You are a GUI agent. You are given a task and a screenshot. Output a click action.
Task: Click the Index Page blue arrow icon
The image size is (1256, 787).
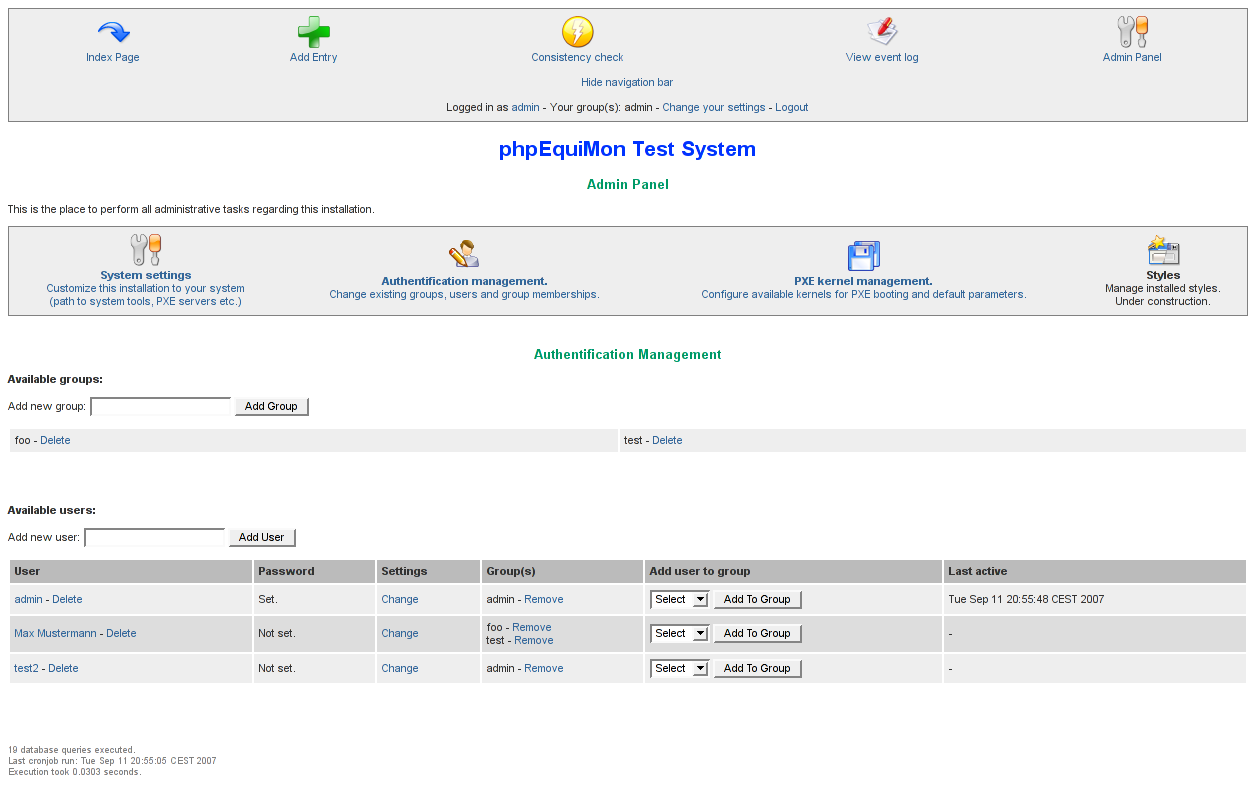pyautogui.click(x=113, y=32)
